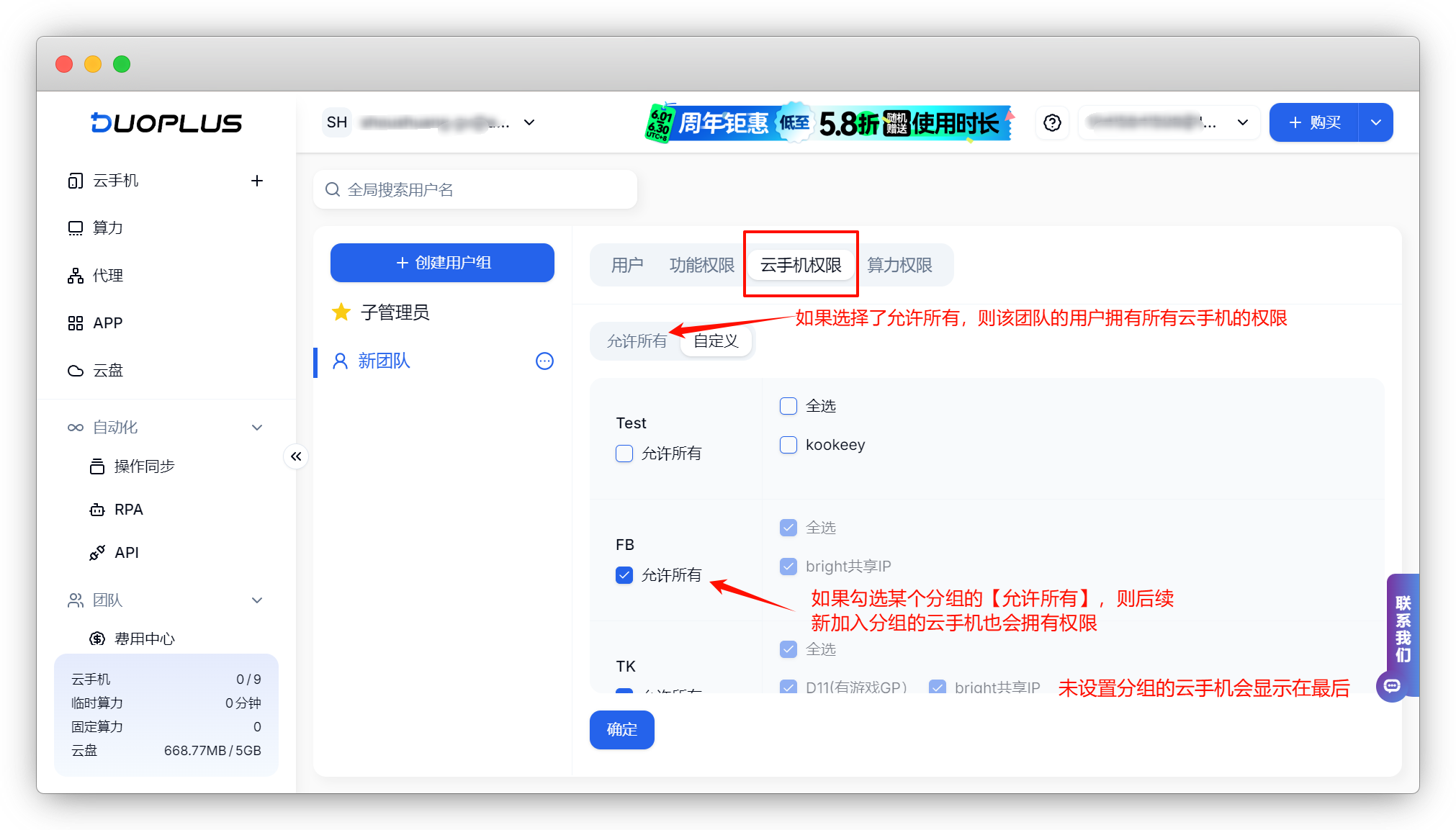
Task: Open the SH team account dropdown
Action: point(529,122)
